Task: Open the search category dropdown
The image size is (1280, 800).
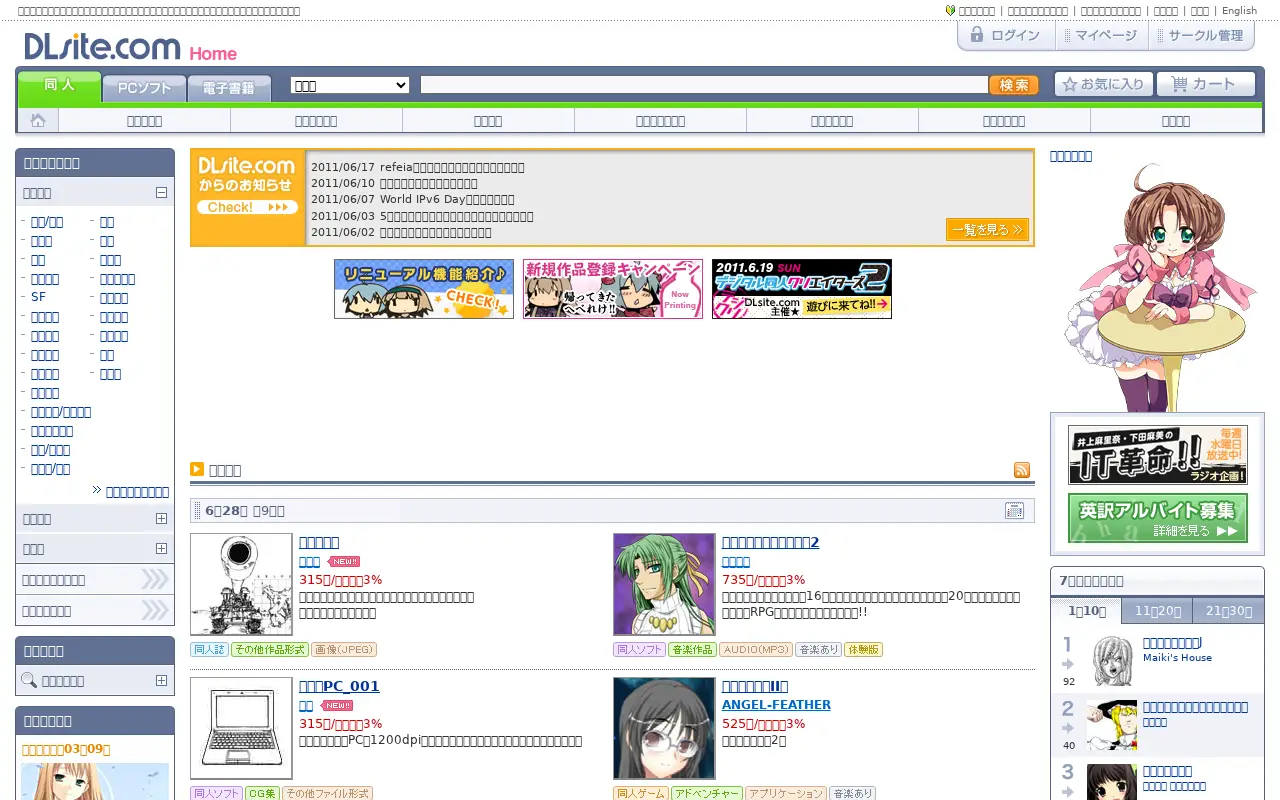Action: pyautogui.click(x=350, y=85)
